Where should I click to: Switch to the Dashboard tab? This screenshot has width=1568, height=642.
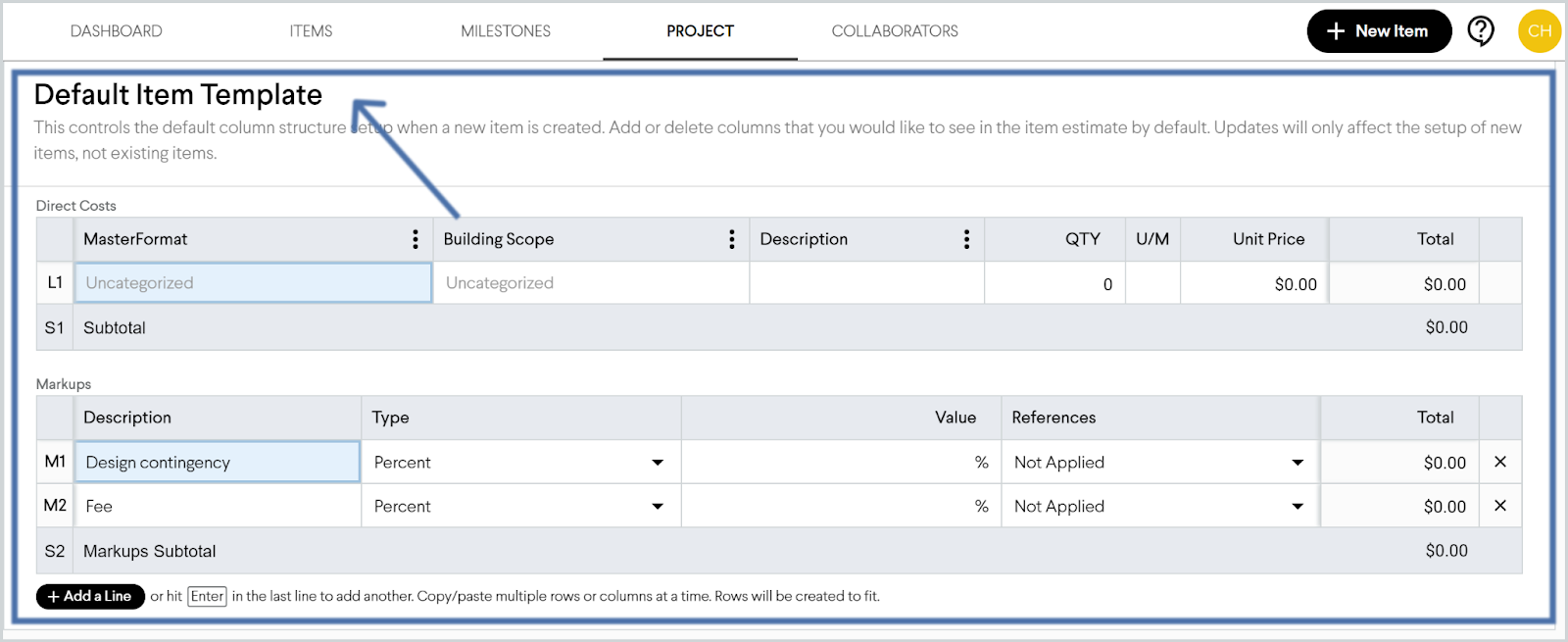tap(117, 31)
